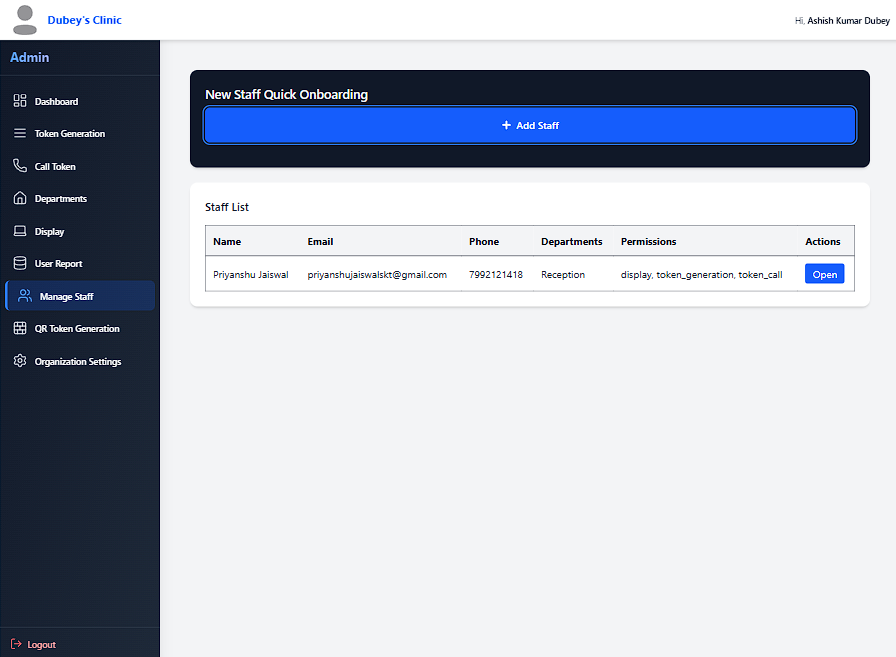The height and width of the screenshot is (657, 896).
Task: Select the Dashboard icon in sidebar
Action: pyautogui.click(x=21, y=100)
